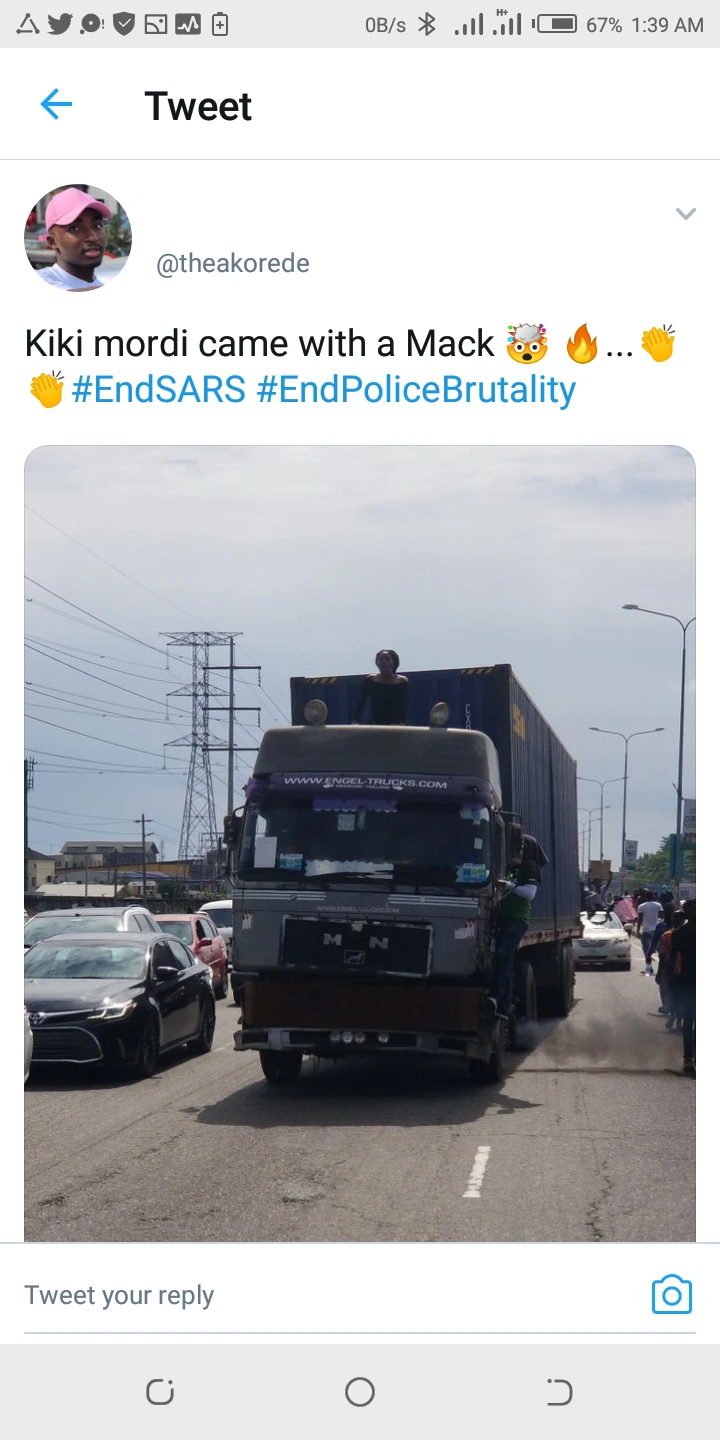720x1440 pixels.
Task: Open the tweet author's profile picture
Action: coord(78,238)
